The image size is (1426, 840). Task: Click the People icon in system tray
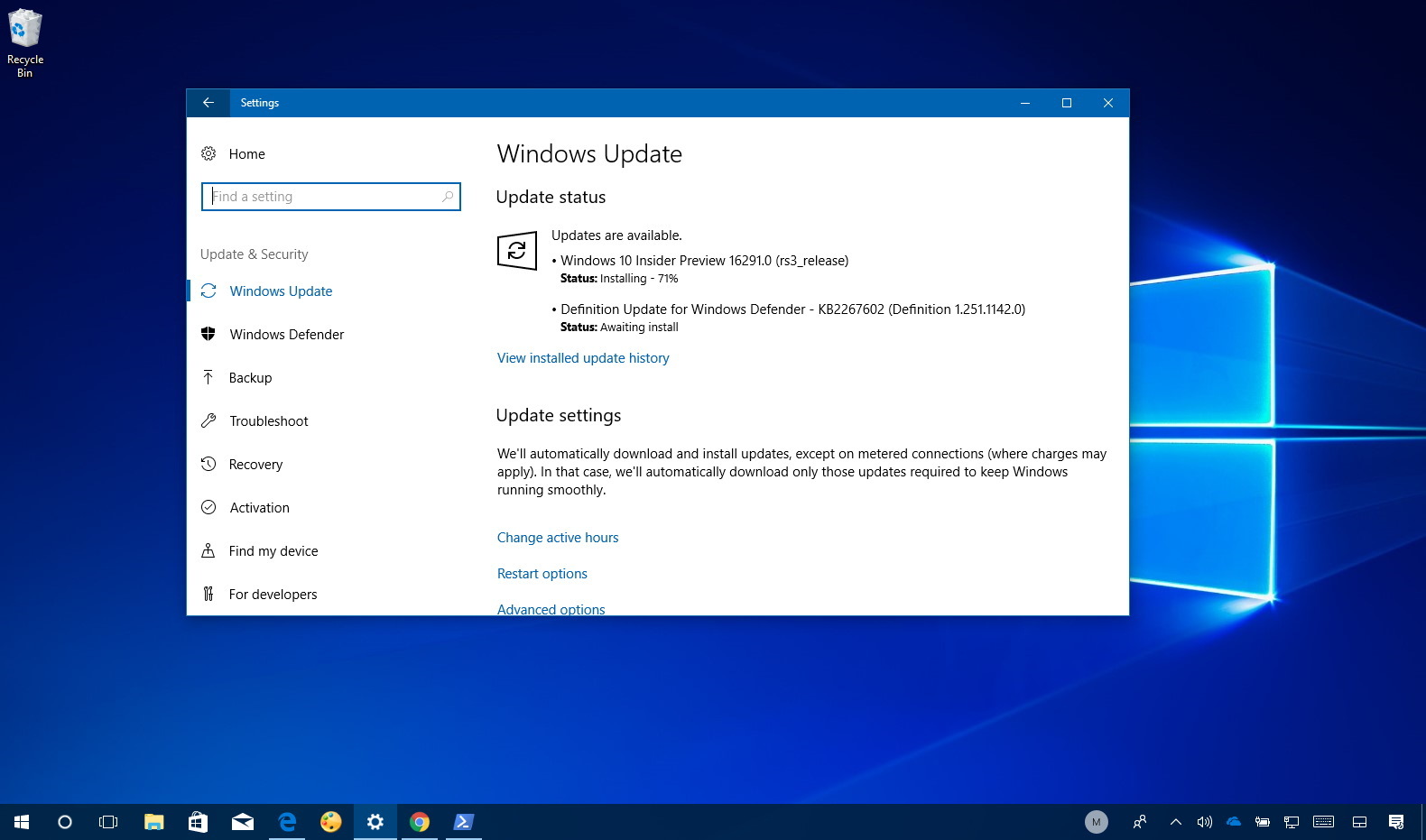1140,822
